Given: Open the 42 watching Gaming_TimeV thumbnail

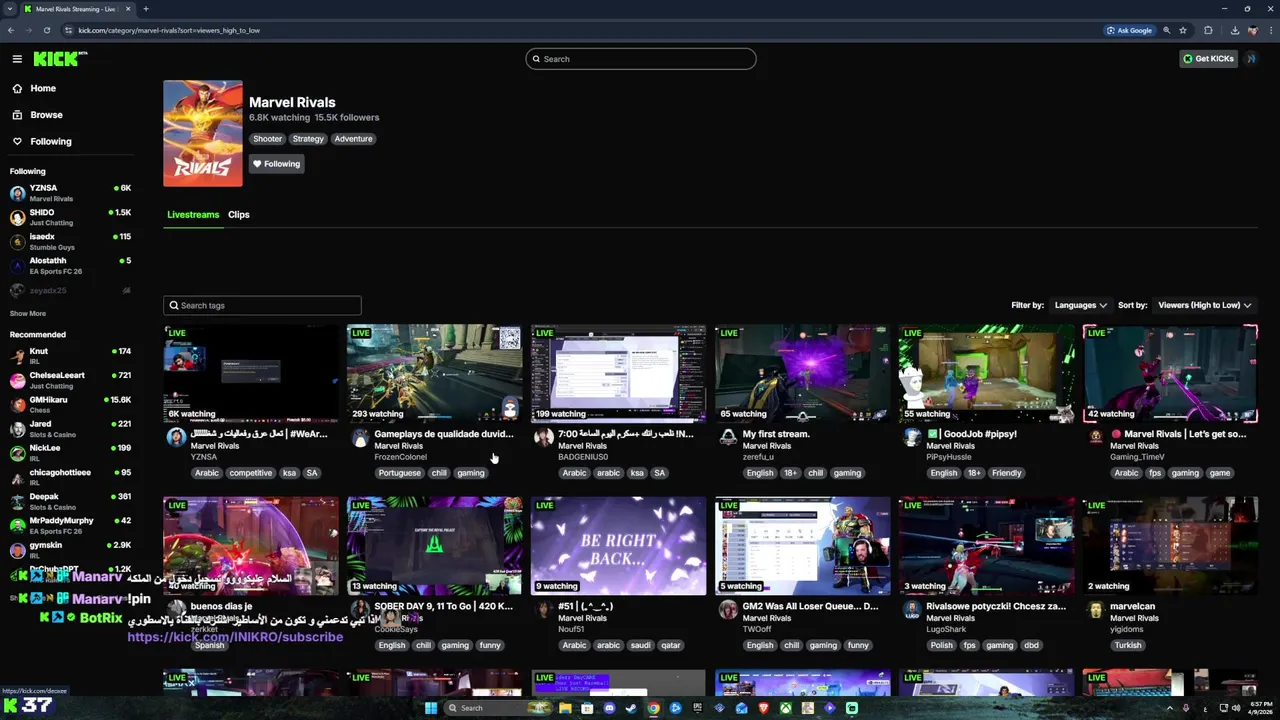Looking at the screenshot, I should [1170, 373].
